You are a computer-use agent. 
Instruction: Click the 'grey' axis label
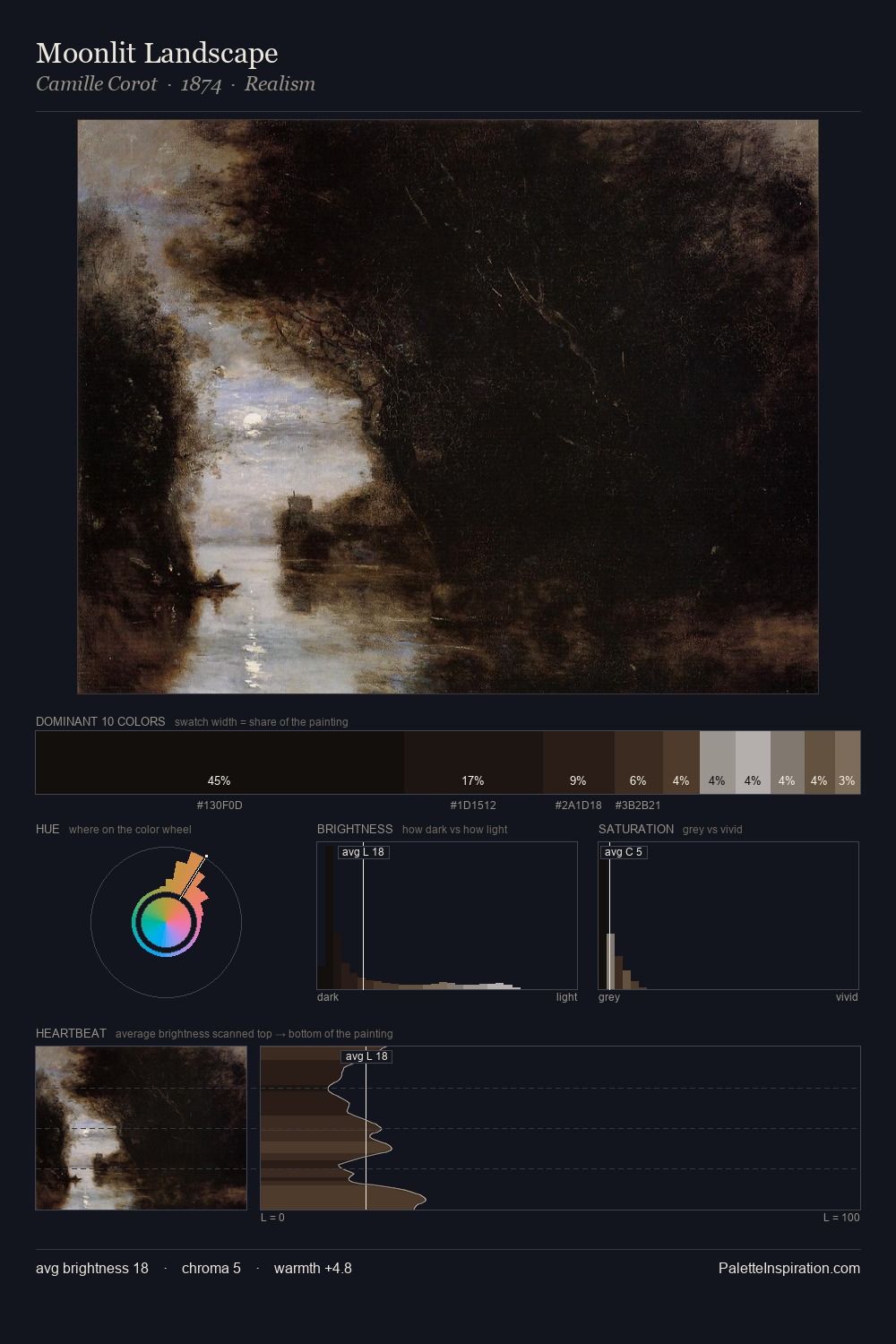pos(609,997)
